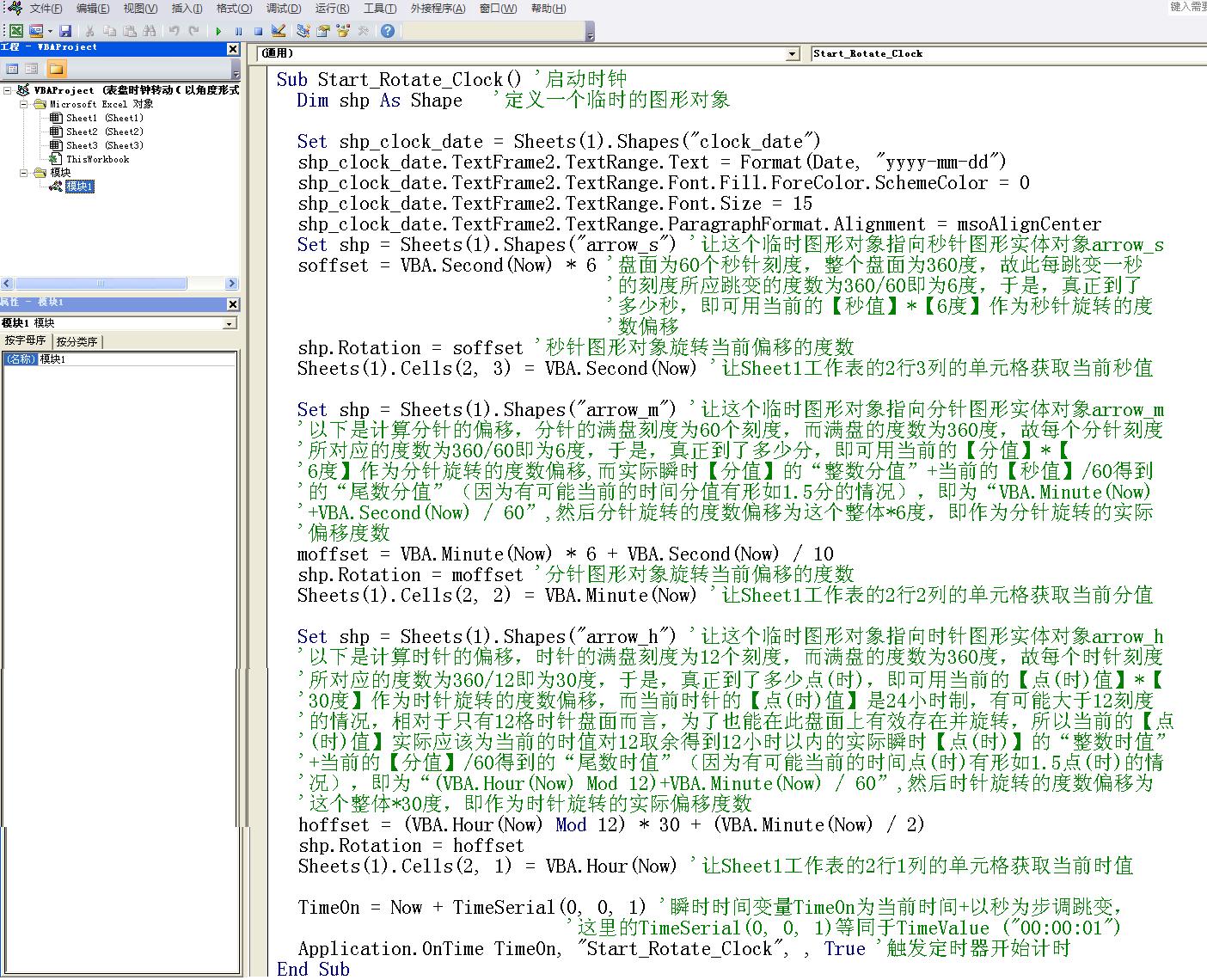The width and height of the screenshot is (1207, 980).
Task: Click the Reset (stop) toolbar icon
Action: [258, 31]
